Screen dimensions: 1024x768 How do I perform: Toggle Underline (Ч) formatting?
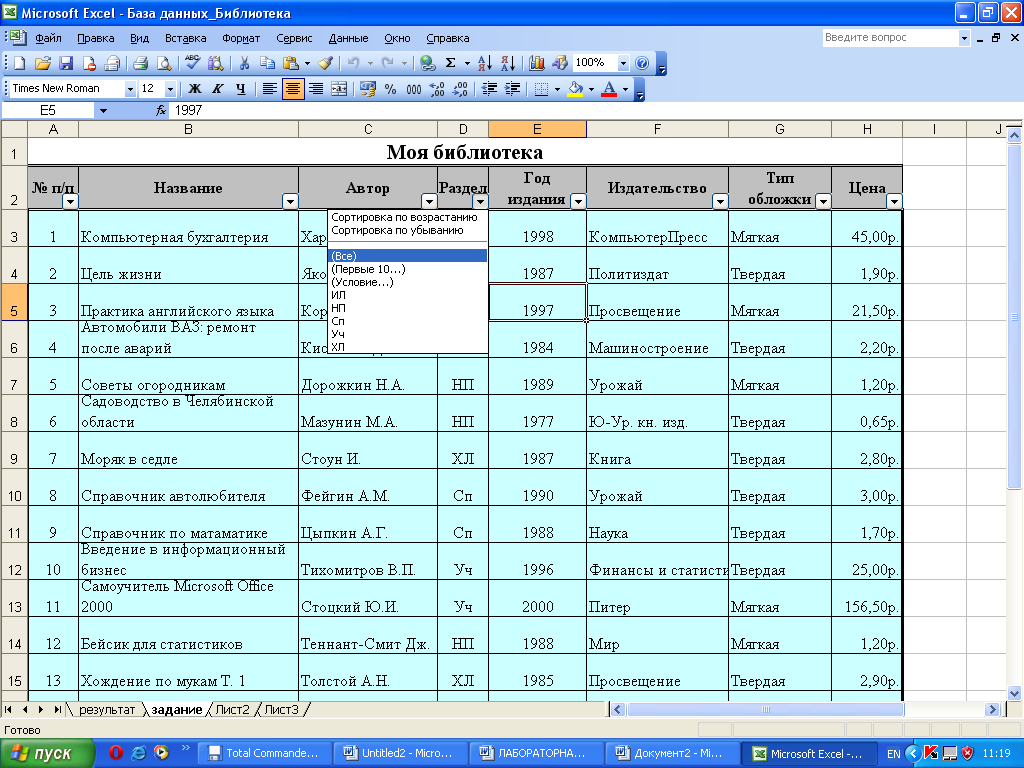[240, 89]
